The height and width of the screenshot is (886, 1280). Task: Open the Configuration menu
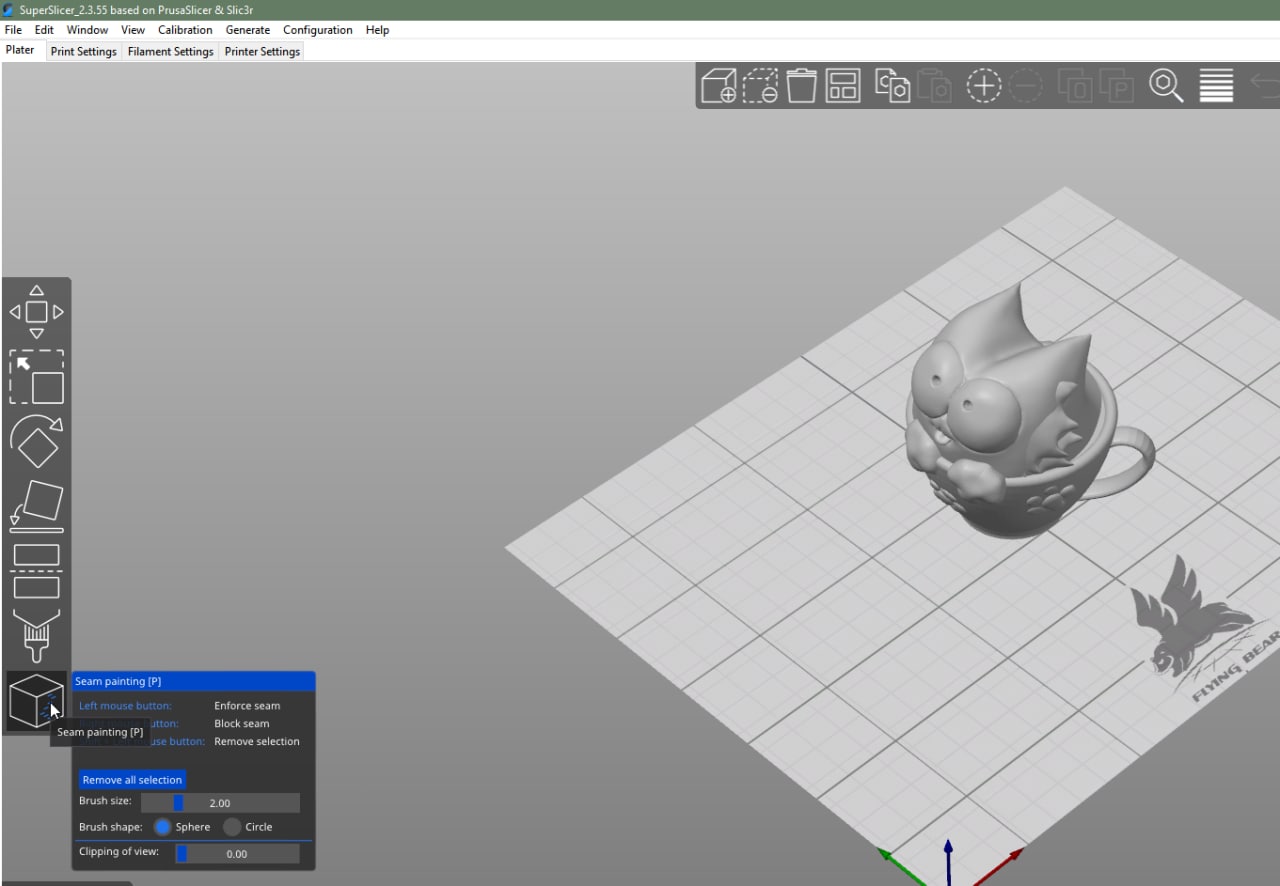click(318, 30)
